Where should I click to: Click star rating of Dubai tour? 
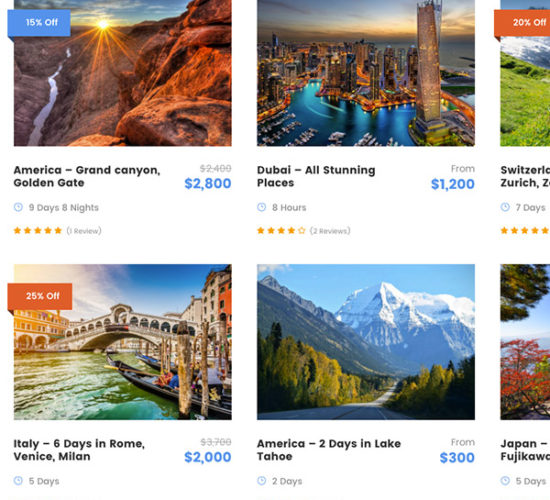[281, 231]
